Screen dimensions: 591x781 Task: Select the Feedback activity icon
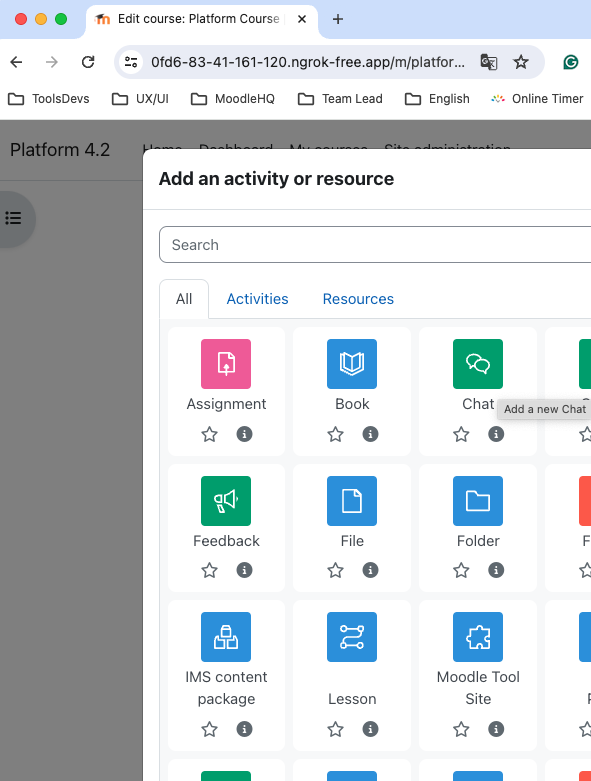(226, 501)
